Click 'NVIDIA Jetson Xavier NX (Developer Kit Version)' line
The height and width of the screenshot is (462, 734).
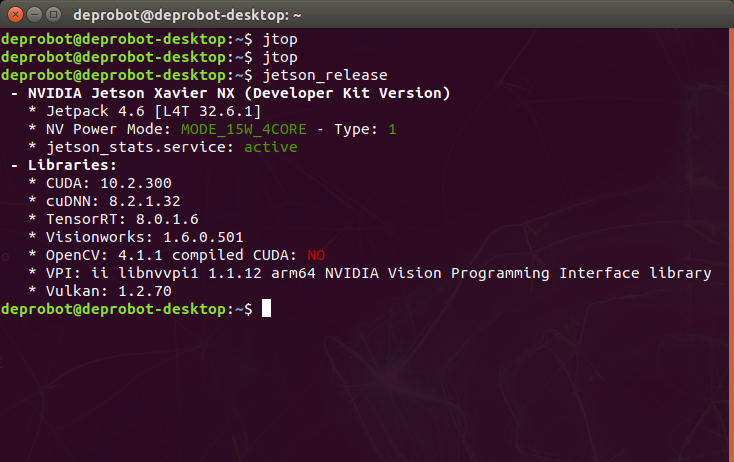tap(239, 93)
